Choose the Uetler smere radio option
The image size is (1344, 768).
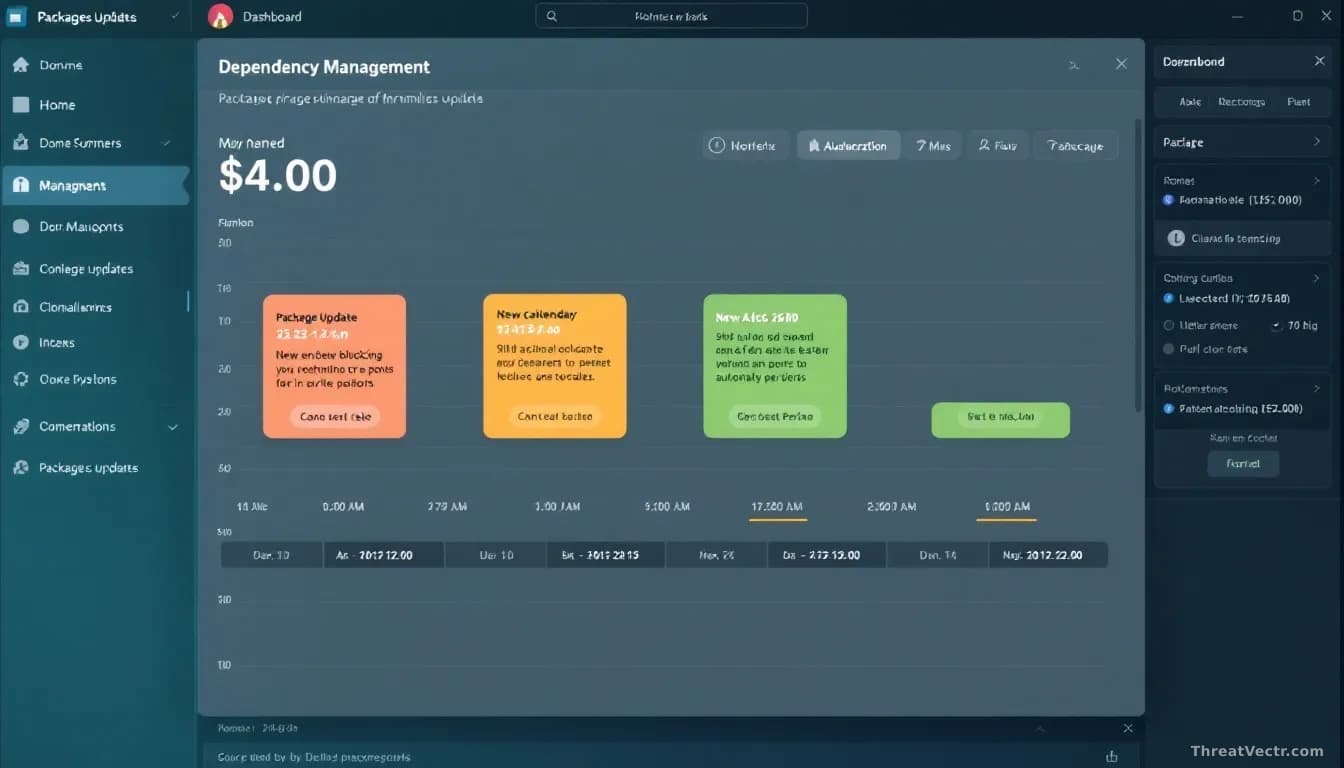pos(1169,325)
